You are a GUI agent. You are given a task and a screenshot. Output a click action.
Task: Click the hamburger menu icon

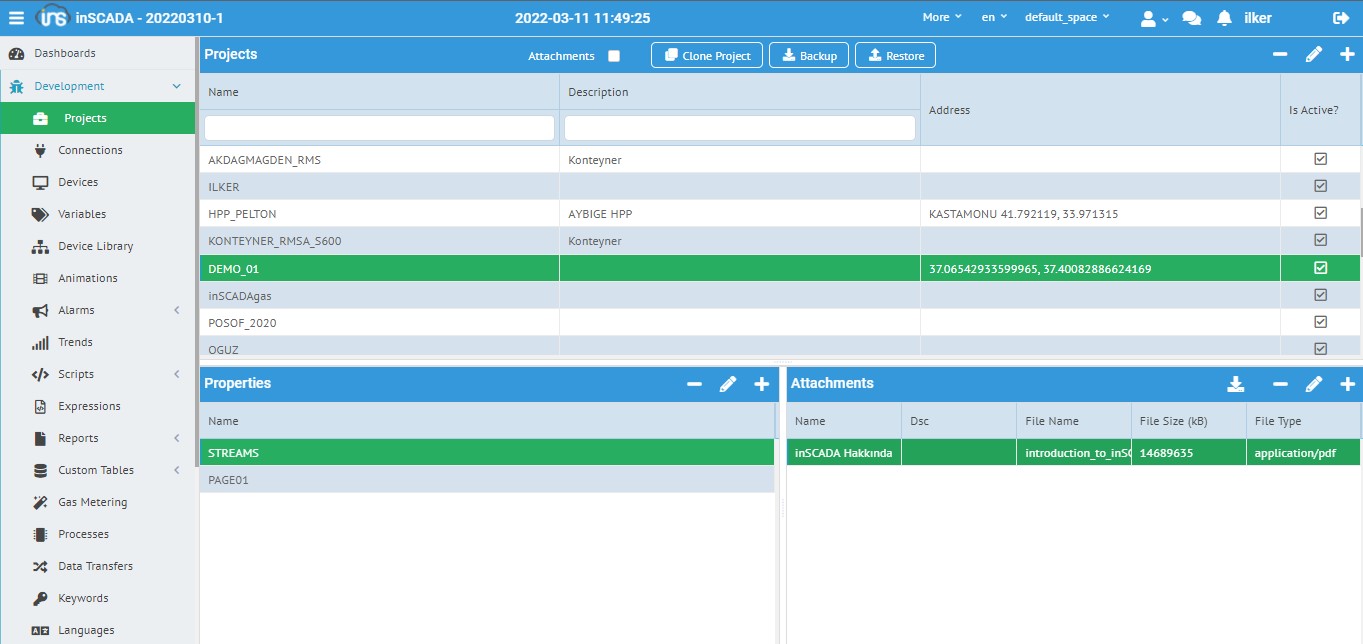16,18
